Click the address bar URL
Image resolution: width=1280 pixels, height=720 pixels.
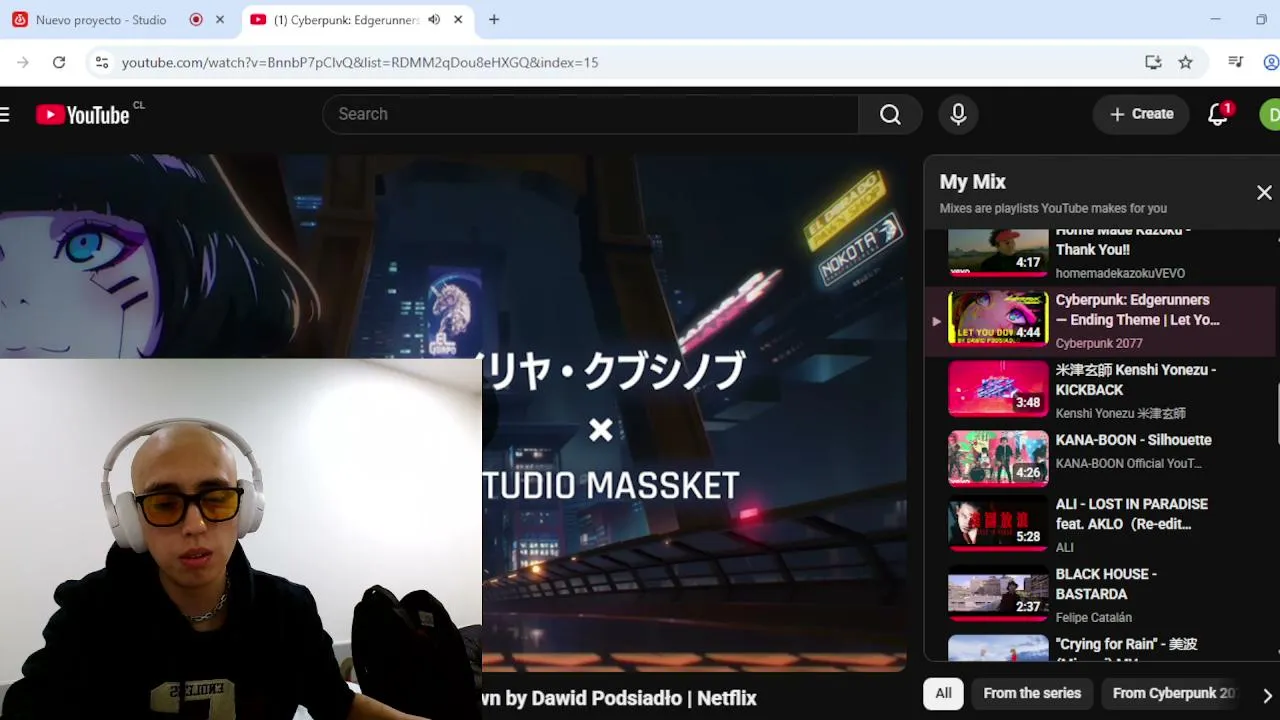(x=360, y=62)
